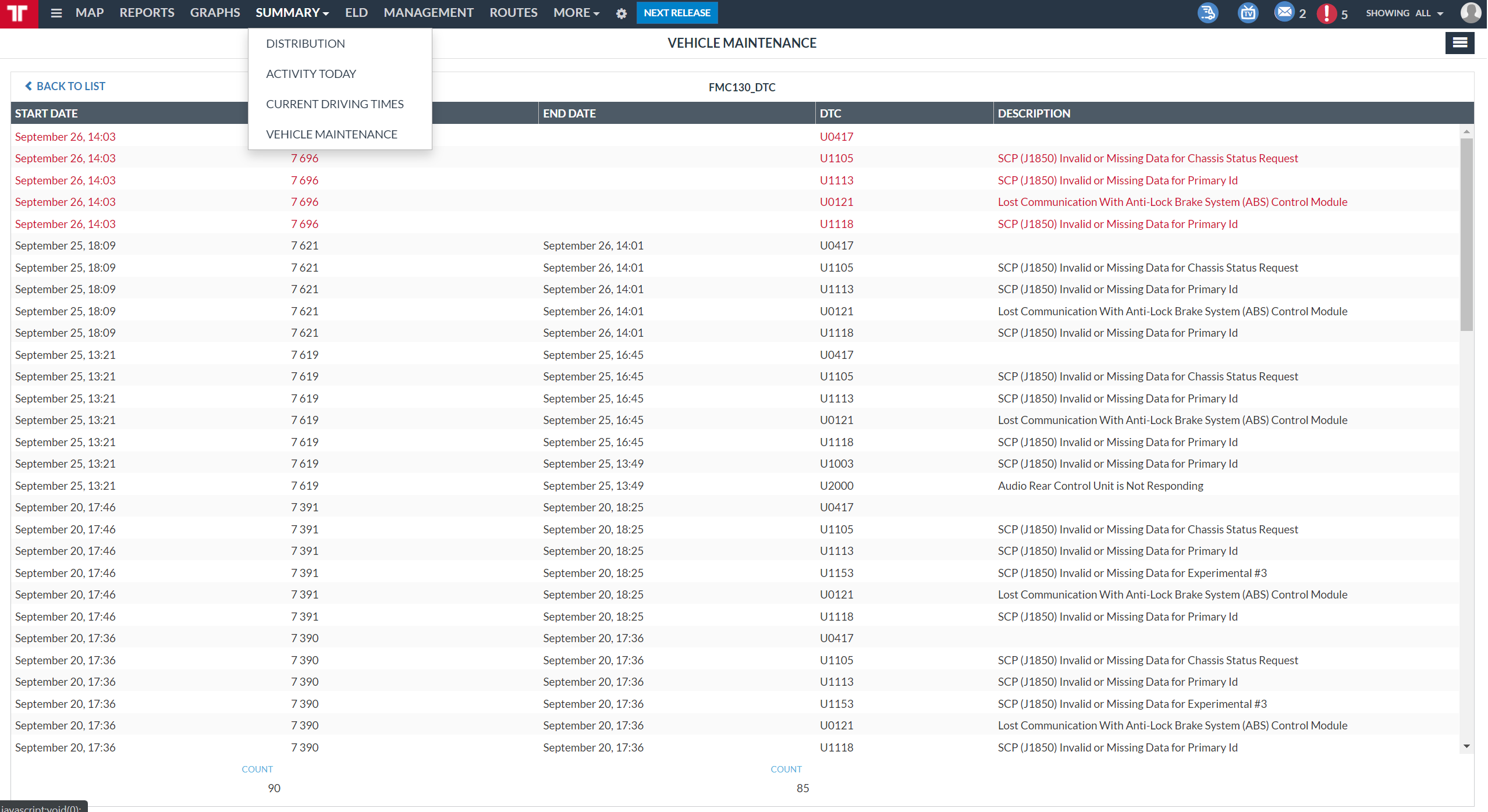Click the delivery van icon
This screenshot has height=812, width=1488.
click(x=1208, y=12)
